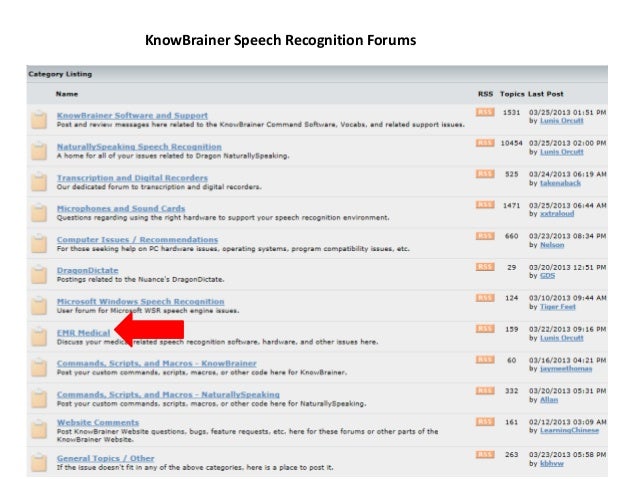Click RSS icon for Transcription and Digital Recorders

click(x=485, y=174)
